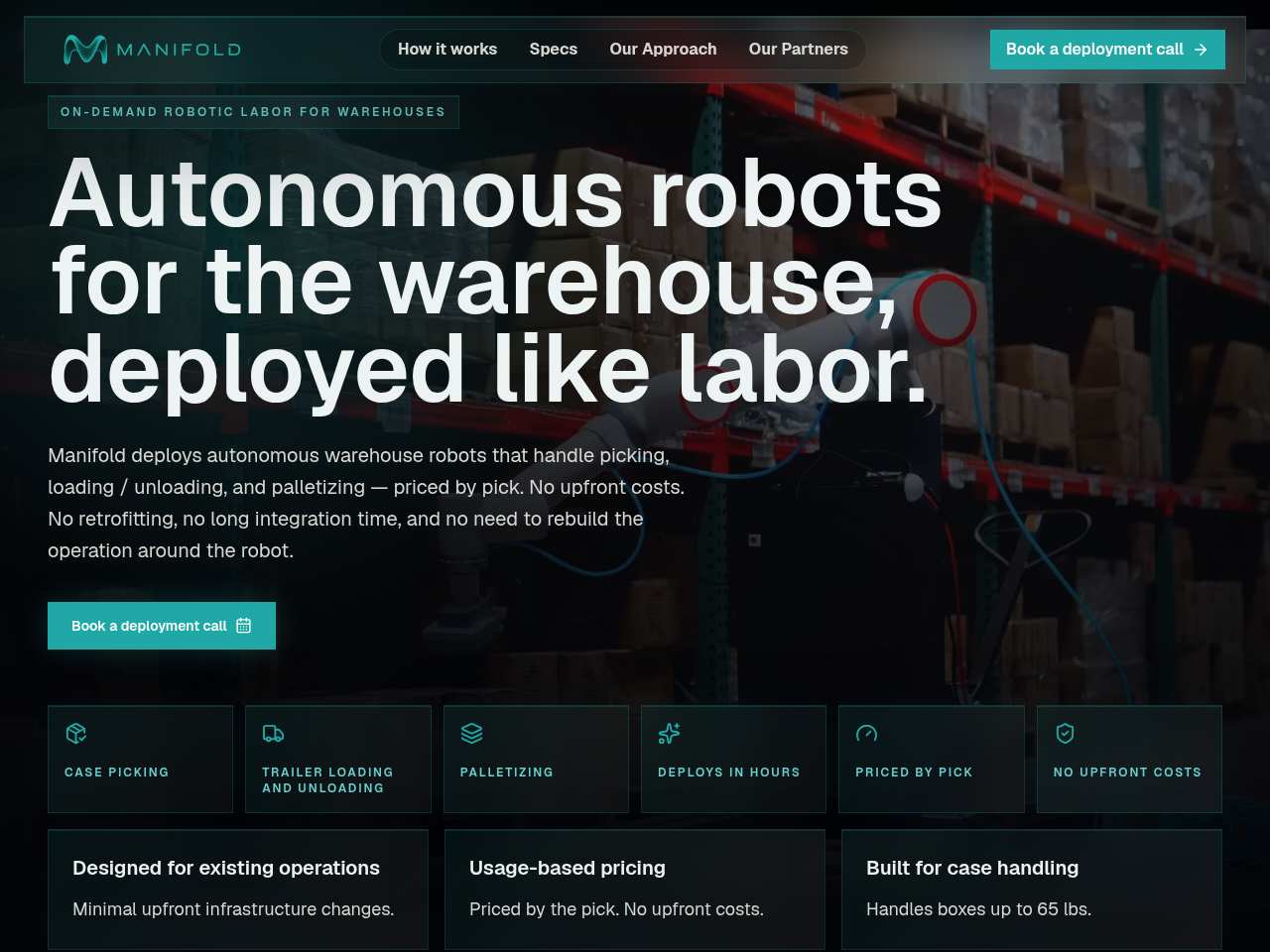Click the No Upfront Costs shield icon

coord(1065,733)
